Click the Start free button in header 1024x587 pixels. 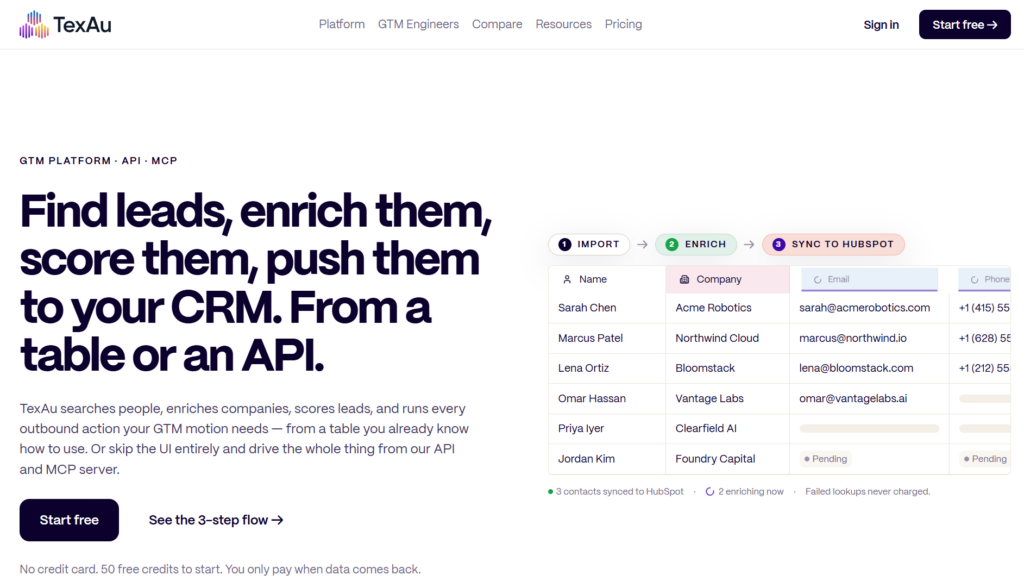(965, 25)
